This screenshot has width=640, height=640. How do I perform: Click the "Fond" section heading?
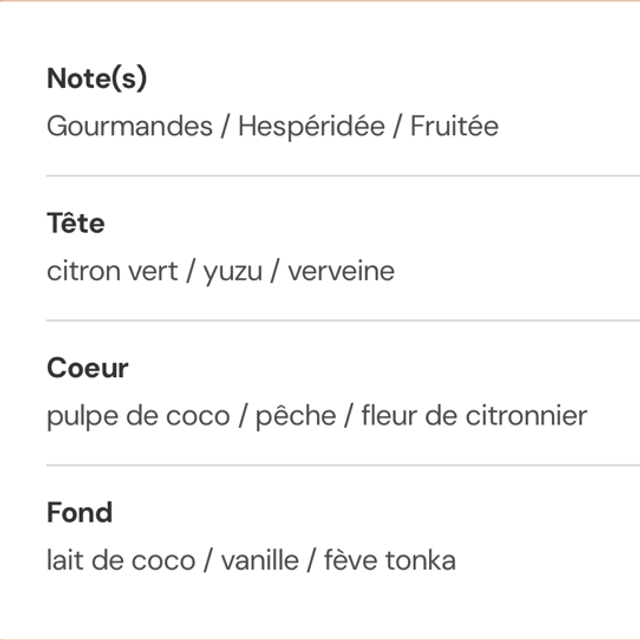point(80,513)
